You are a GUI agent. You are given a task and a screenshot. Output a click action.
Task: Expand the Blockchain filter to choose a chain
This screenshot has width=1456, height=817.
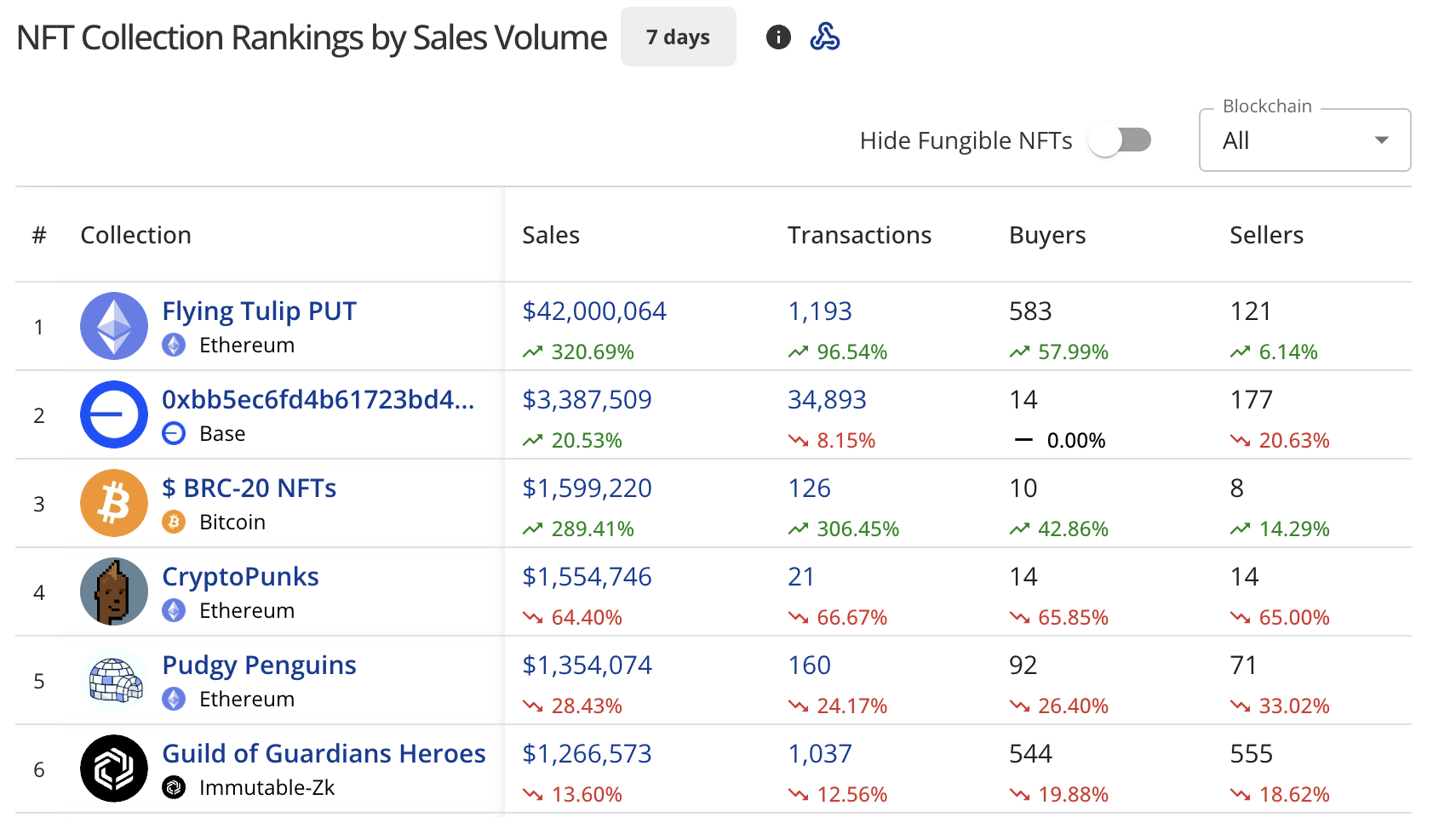coord(1304,140)
